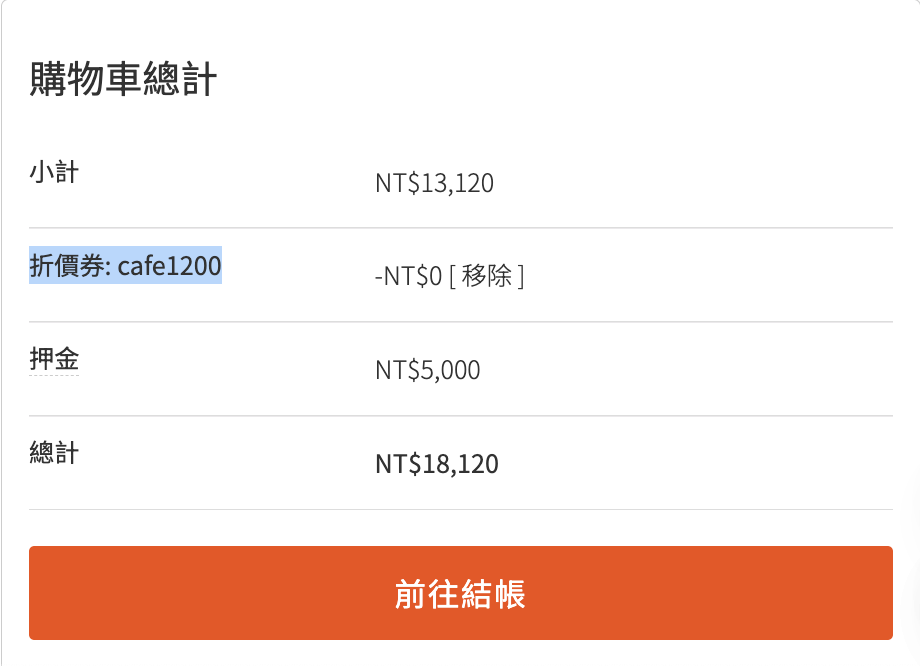Screen dimensions: 920x666
Task: Click the 前往結帳 checkout button
Action: tap(460, 593)
